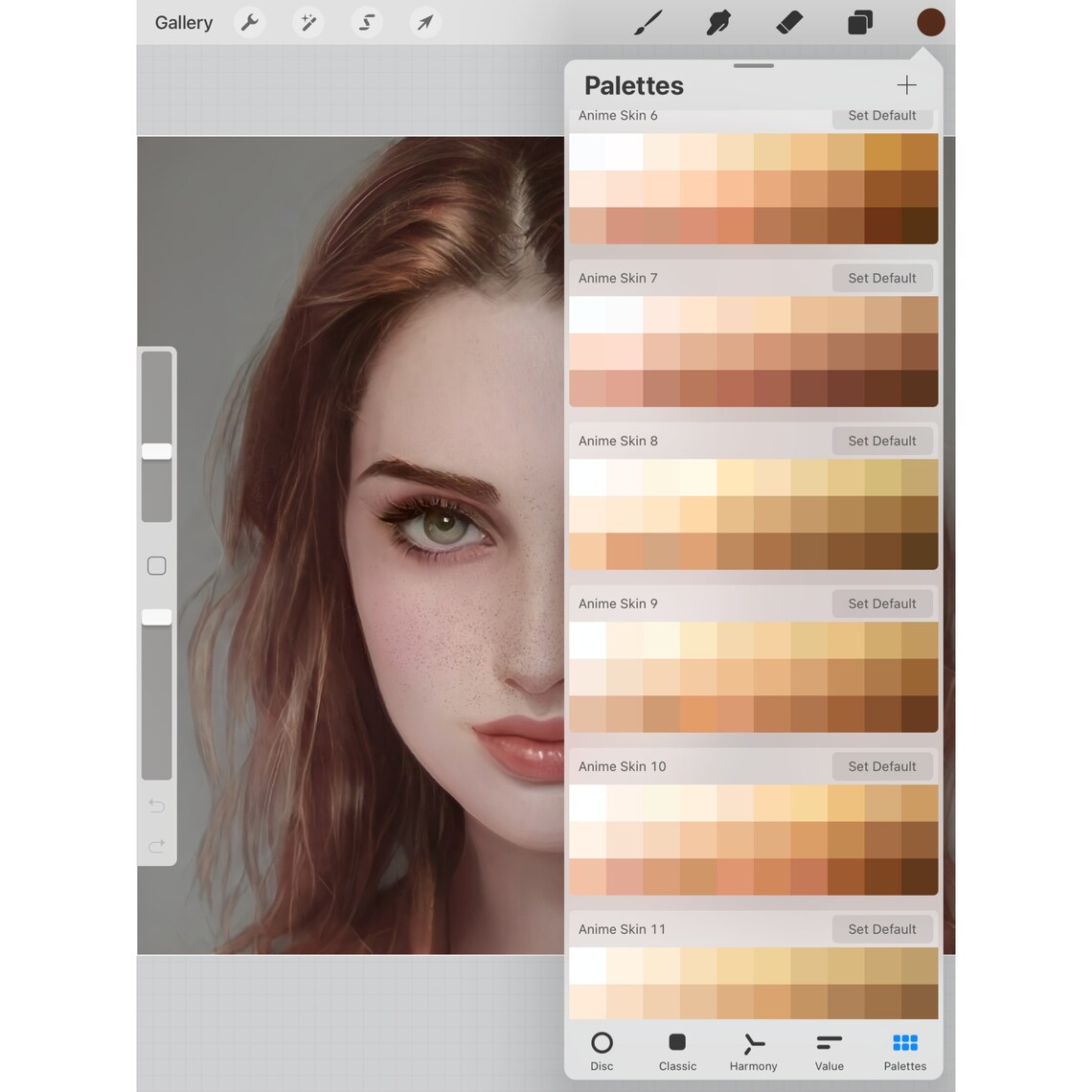
Task: Switch to the Disc color picker
Action: click(x=602, y=1050)
